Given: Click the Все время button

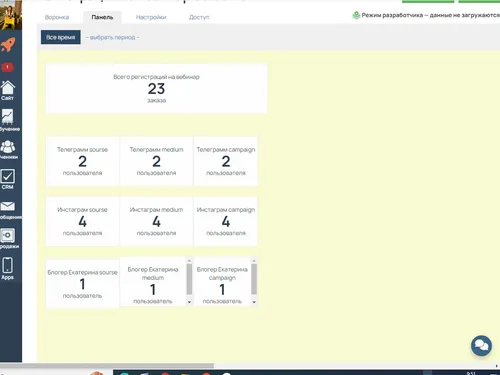Looking at the screenshot, I should pyautogui.click(x=61, y=37).
